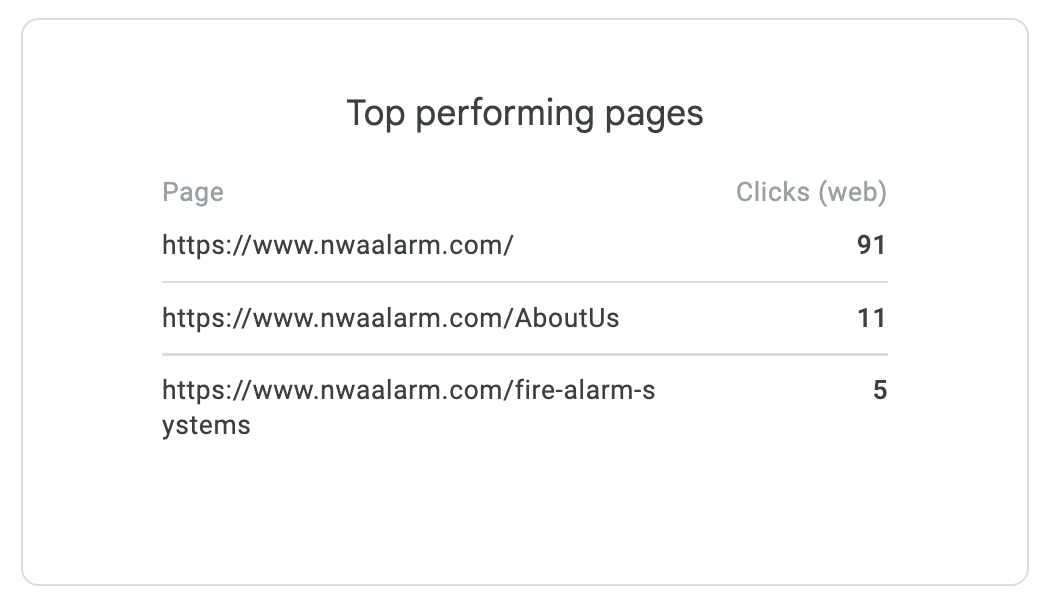The width and height of the screenshot is (1048, 604).
Task: Click the empty area at the card's bottom
Action: coord(524,520)
